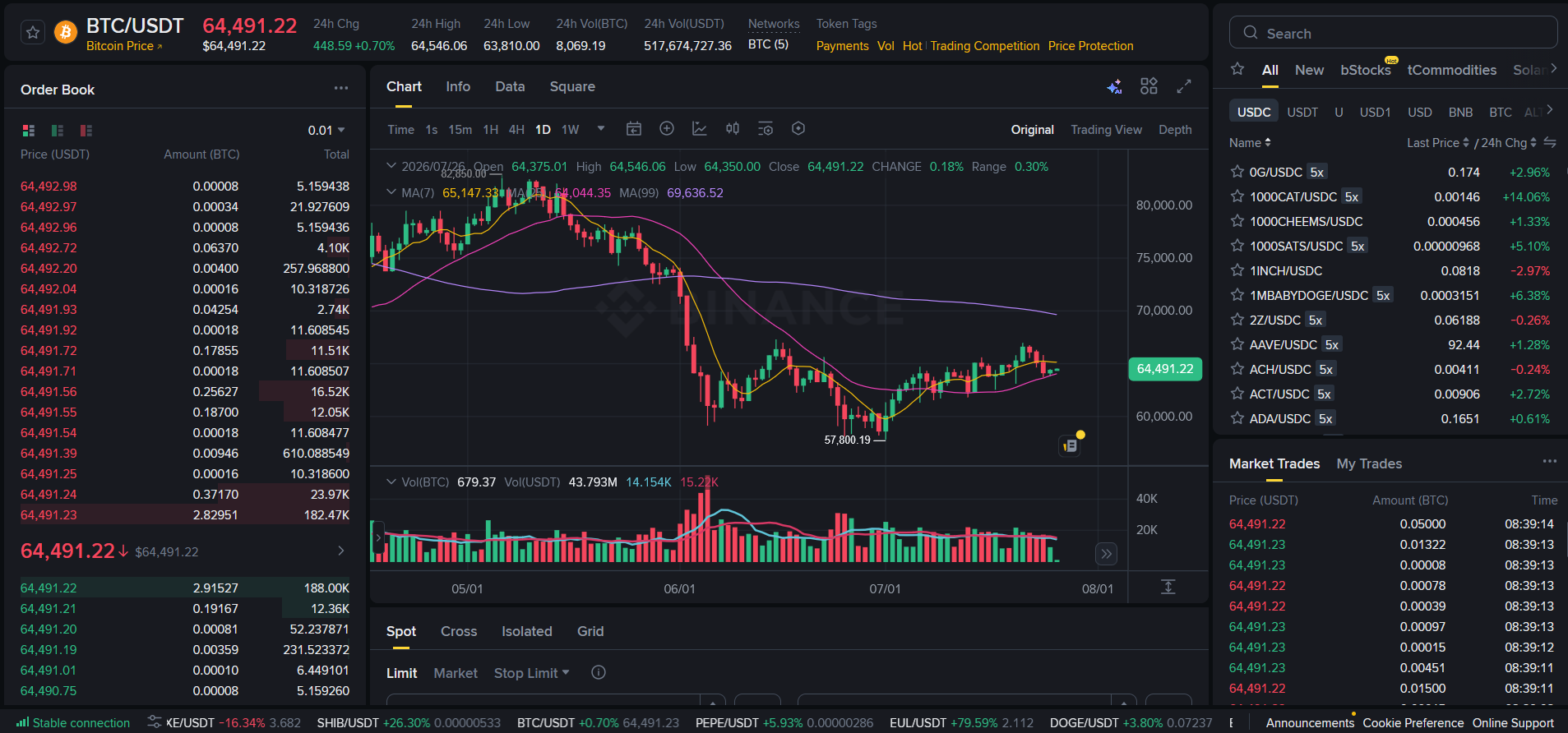Open hexagon chart settings icon

click(798, 128)
